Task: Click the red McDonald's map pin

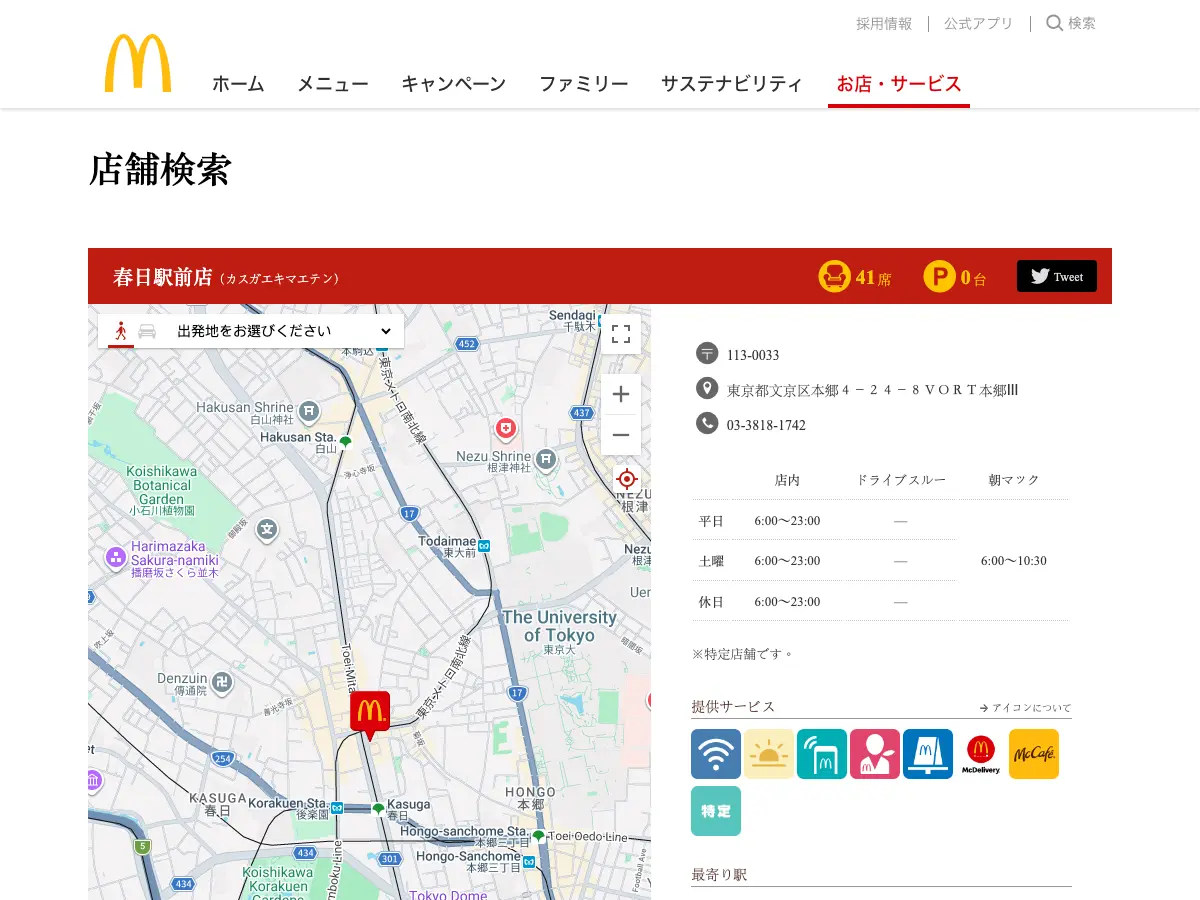Action: coord(369,715)
